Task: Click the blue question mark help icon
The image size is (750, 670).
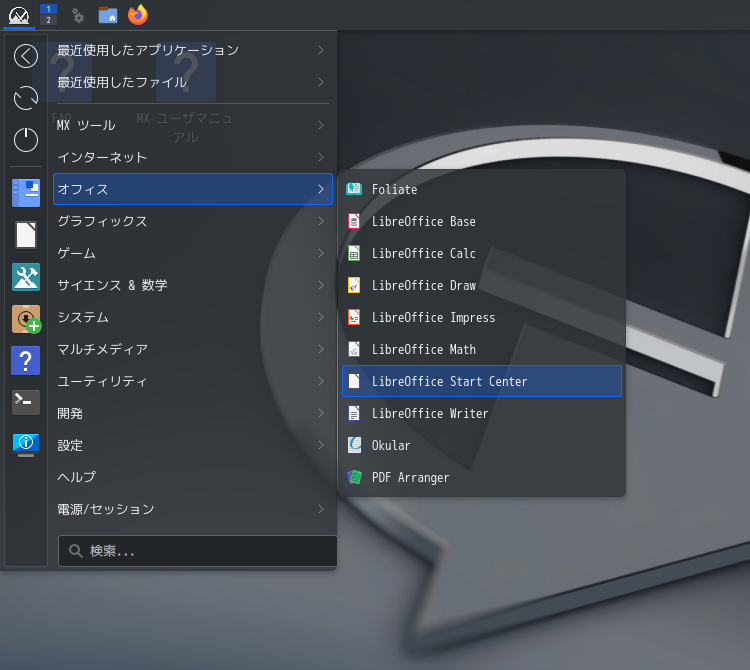Action: (x=26, y=361)
